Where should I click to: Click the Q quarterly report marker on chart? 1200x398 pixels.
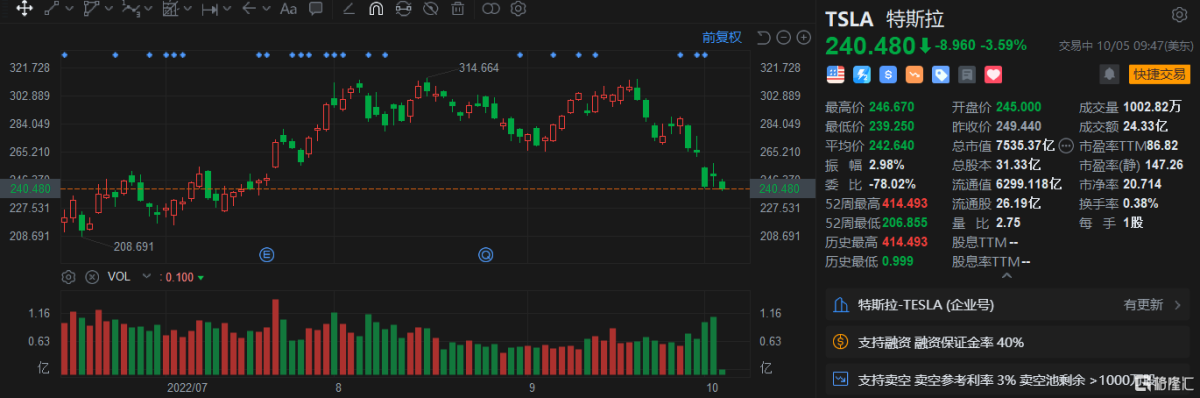[x=486, y=254]
